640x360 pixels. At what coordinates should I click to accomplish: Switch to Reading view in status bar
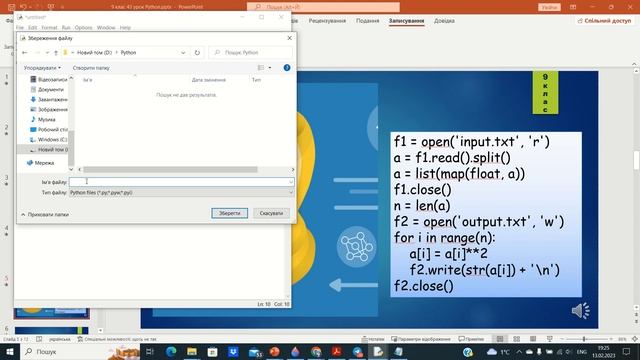533,339
